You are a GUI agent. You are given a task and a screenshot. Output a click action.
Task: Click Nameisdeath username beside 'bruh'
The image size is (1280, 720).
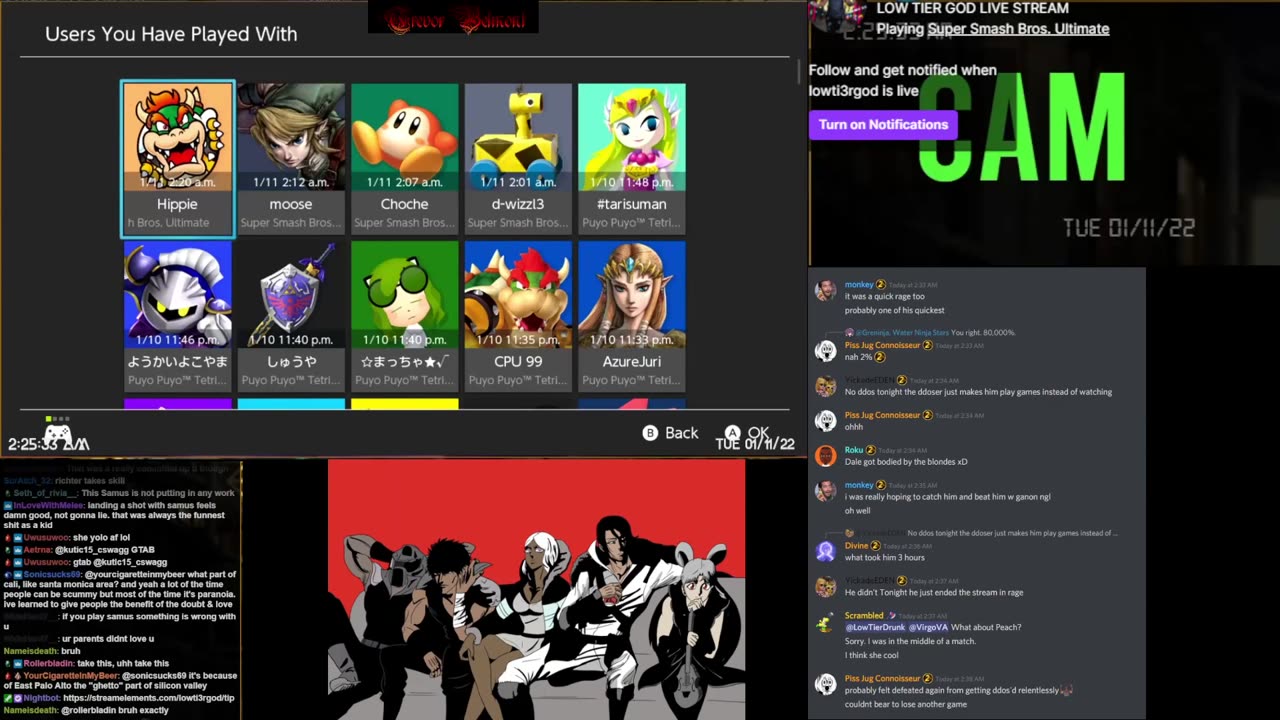29,651
